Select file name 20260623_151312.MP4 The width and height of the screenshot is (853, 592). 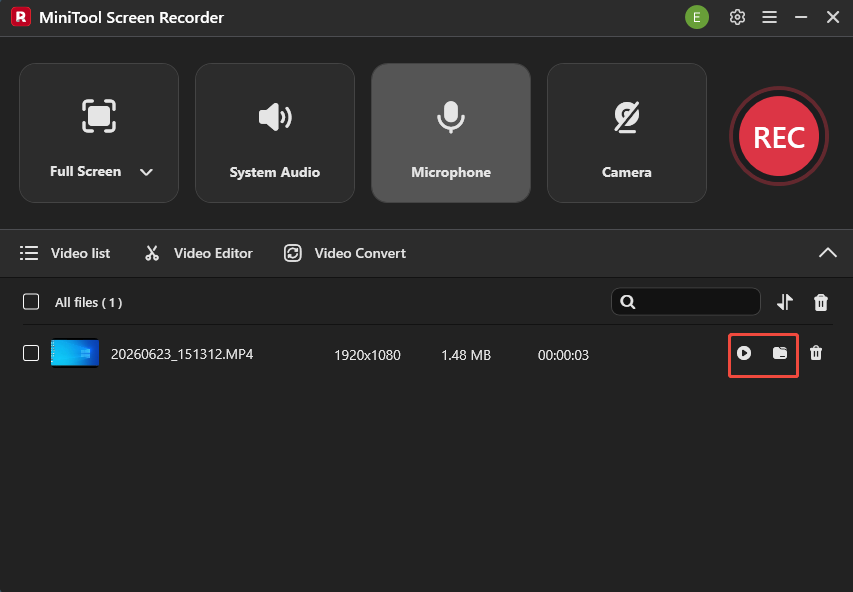182,354
